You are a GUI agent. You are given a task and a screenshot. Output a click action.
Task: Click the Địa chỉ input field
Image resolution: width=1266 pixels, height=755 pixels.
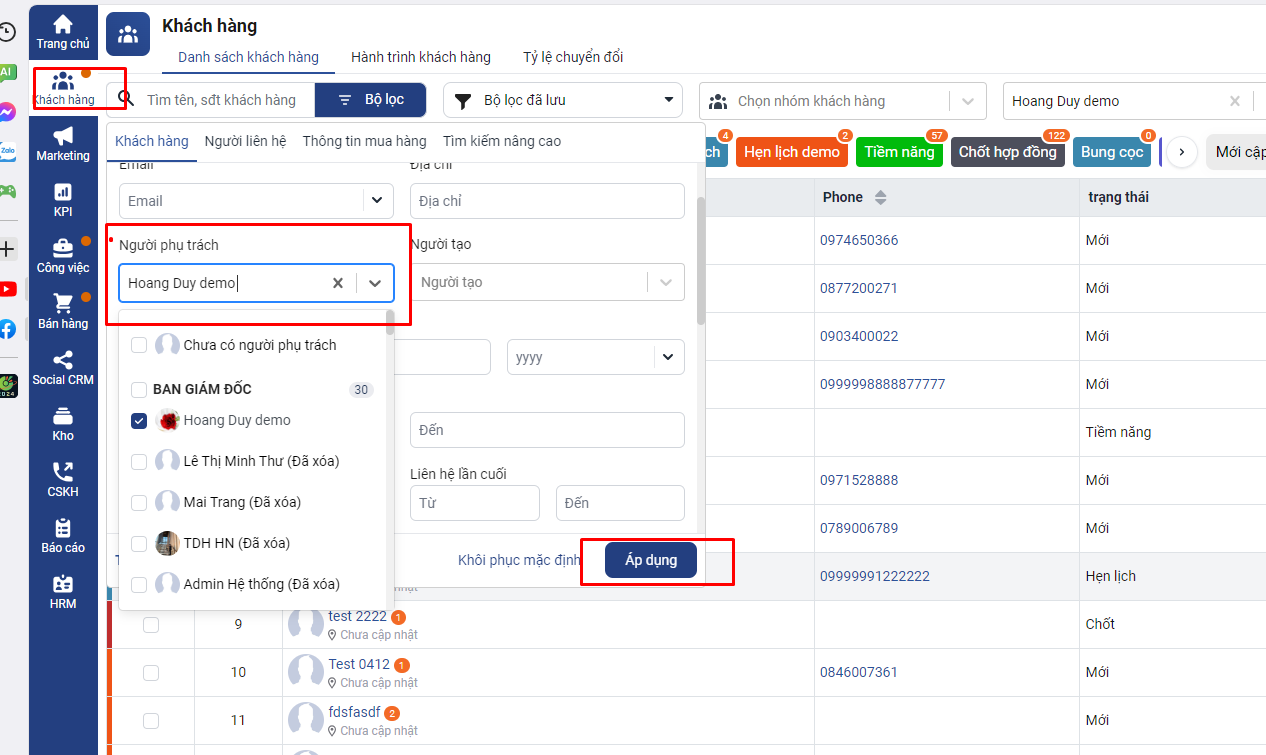[547, 201]
